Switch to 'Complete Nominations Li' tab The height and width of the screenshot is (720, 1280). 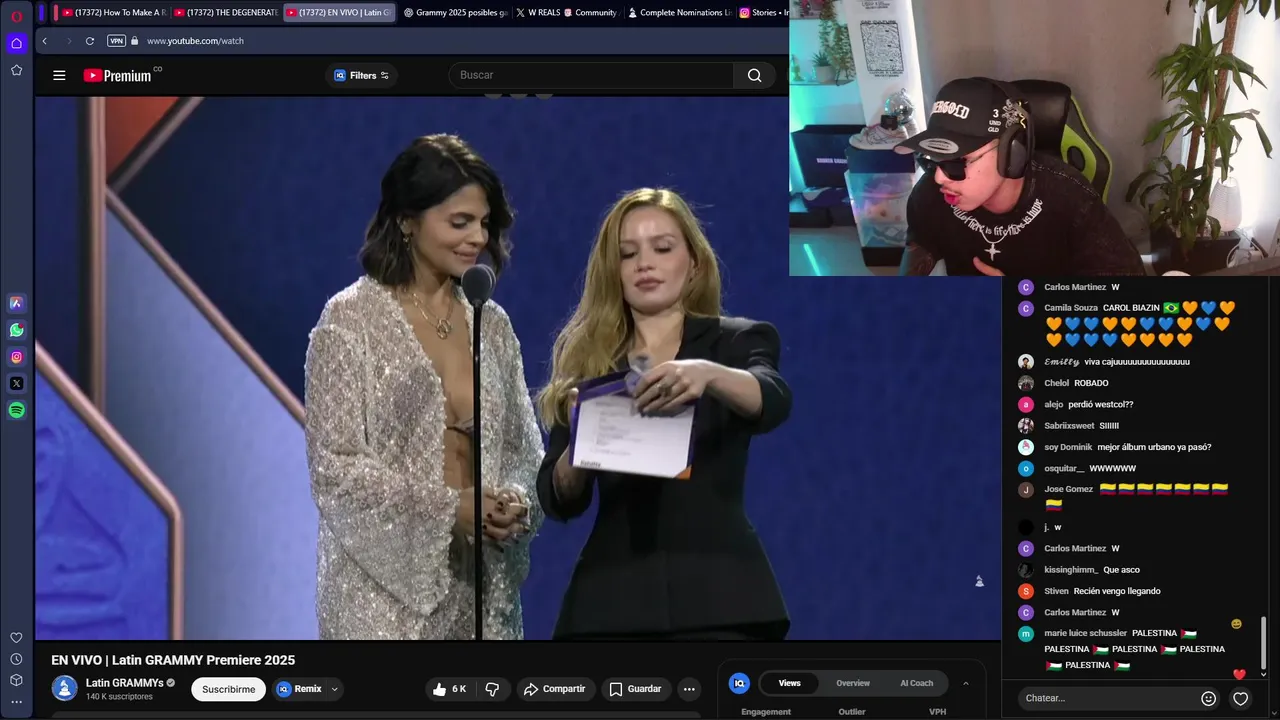pos(680,13)
